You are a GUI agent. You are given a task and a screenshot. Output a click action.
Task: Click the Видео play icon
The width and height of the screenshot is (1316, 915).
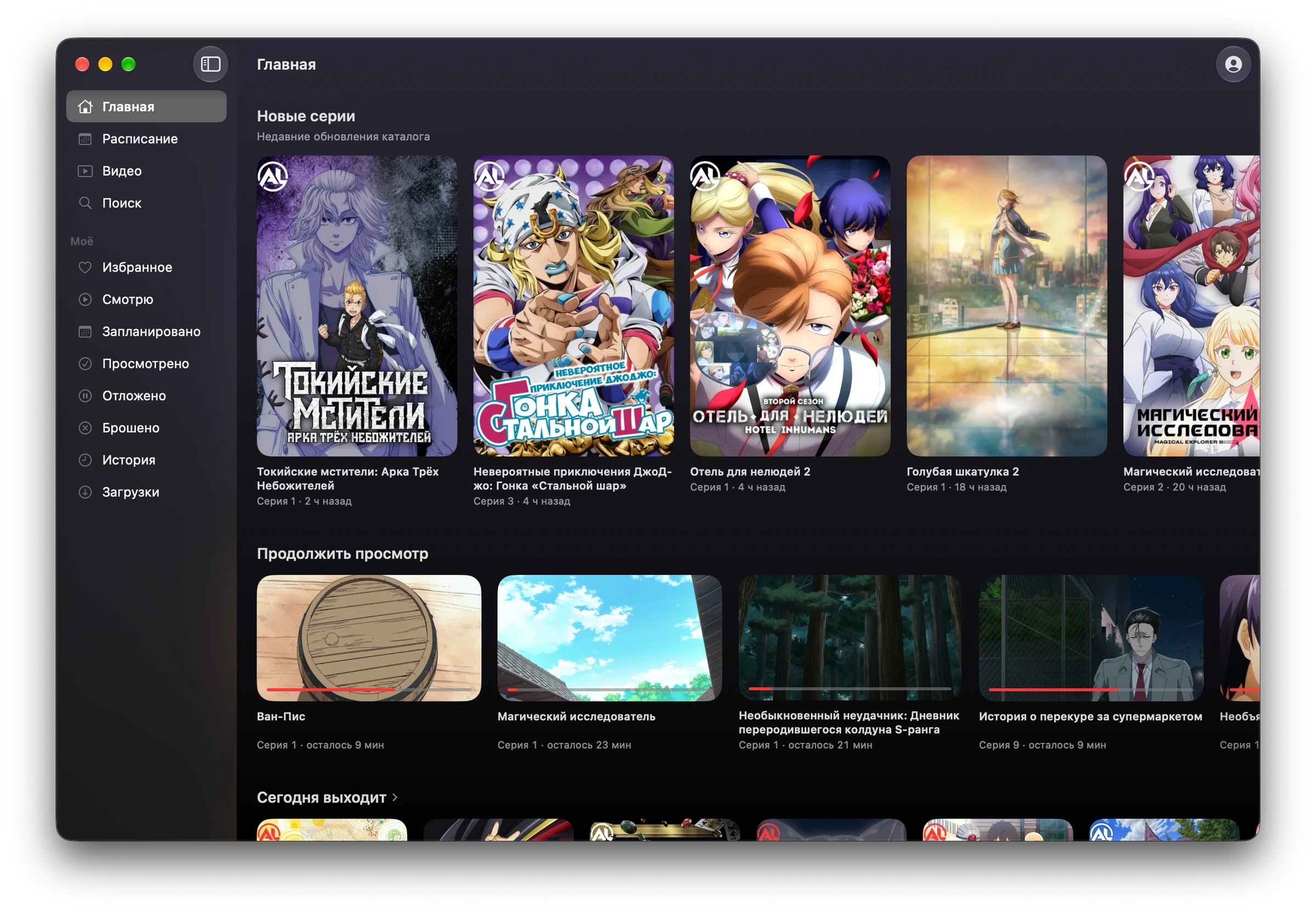(85, 171)
